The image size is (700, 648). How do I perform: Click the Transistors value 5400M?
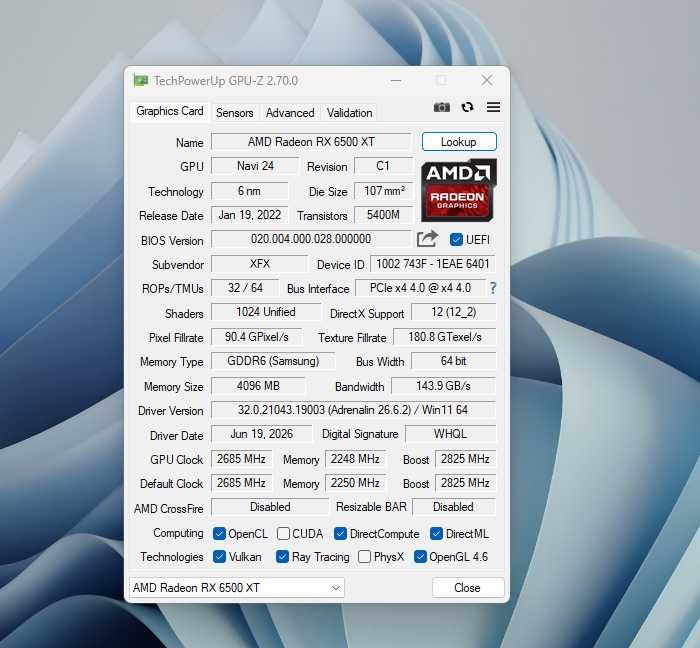[x=383, y=215]
